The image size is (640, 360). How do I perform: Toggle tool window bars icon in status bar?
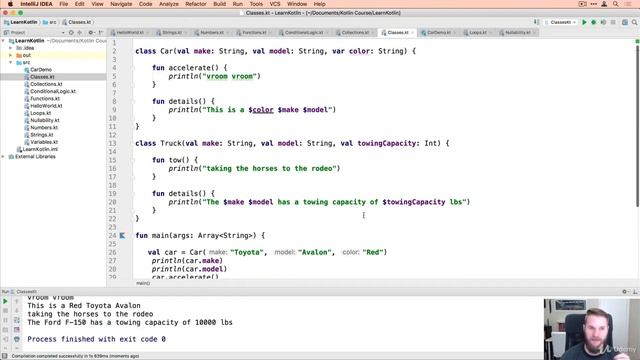[x=4, y=356]
